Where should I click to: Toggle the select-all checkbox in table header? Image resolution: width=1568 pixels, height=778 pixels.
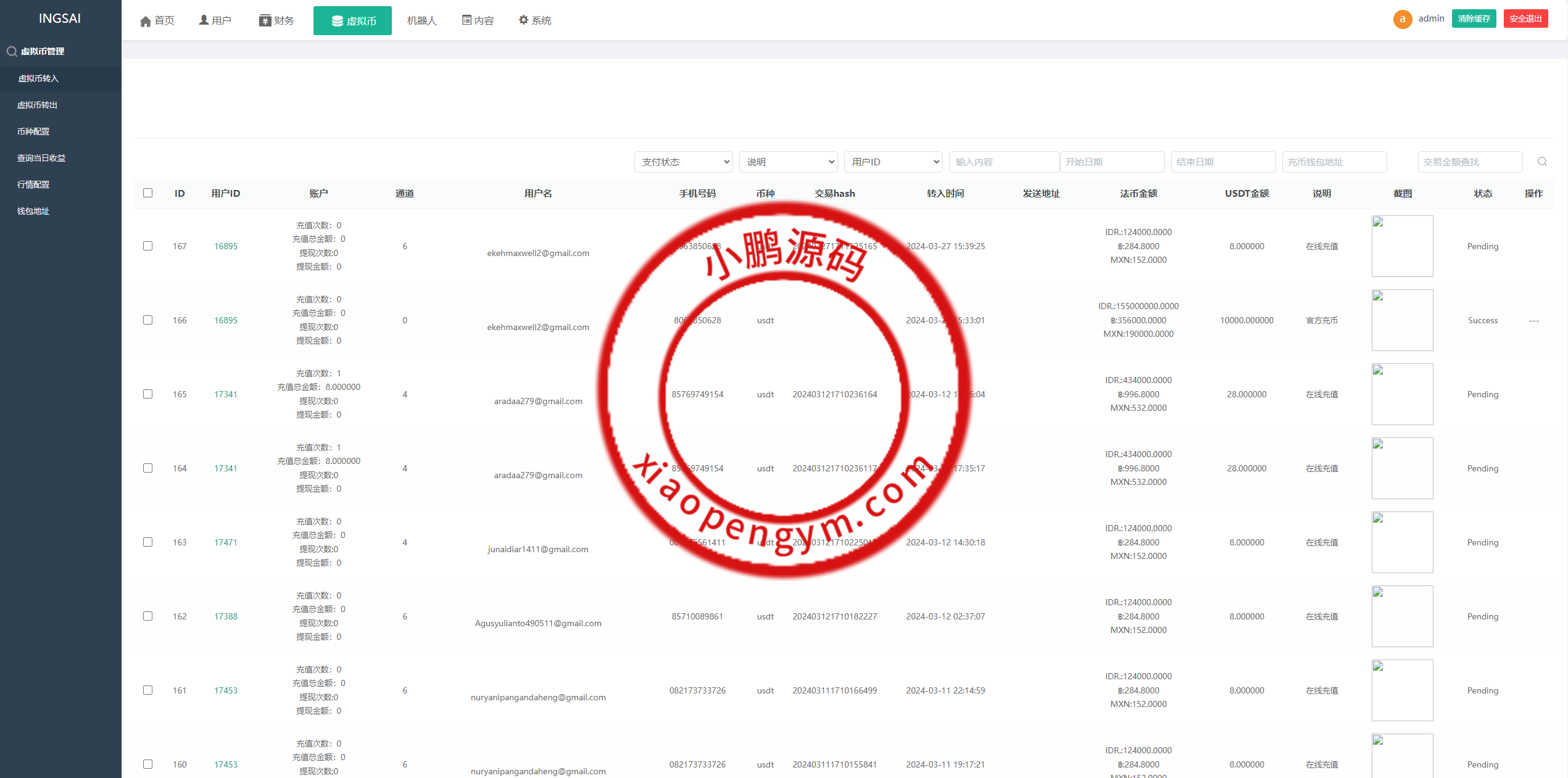148,193
